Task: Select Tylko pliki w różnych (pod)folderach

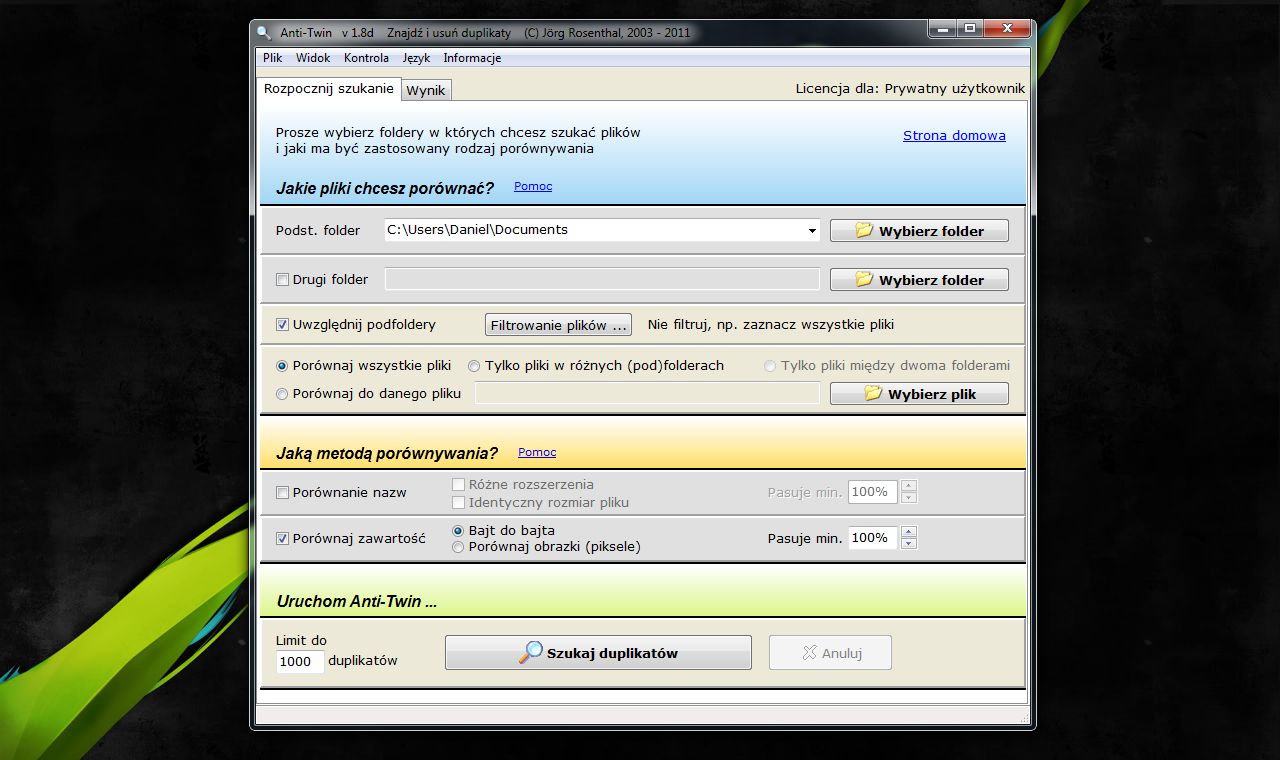Action: point(474,366)
